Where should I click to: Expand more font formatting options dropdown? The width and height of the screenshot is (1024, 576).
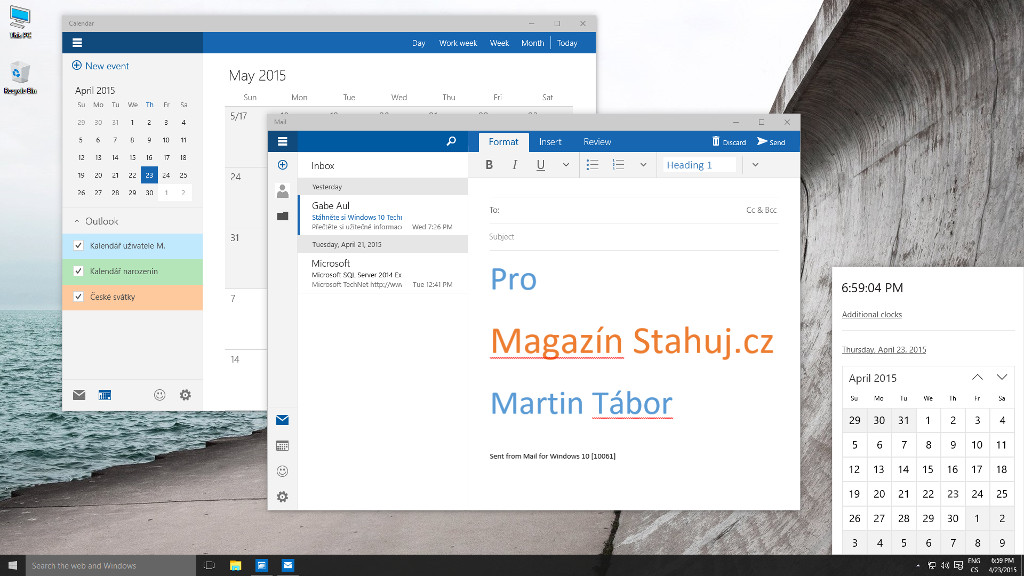tap(566, 165)
